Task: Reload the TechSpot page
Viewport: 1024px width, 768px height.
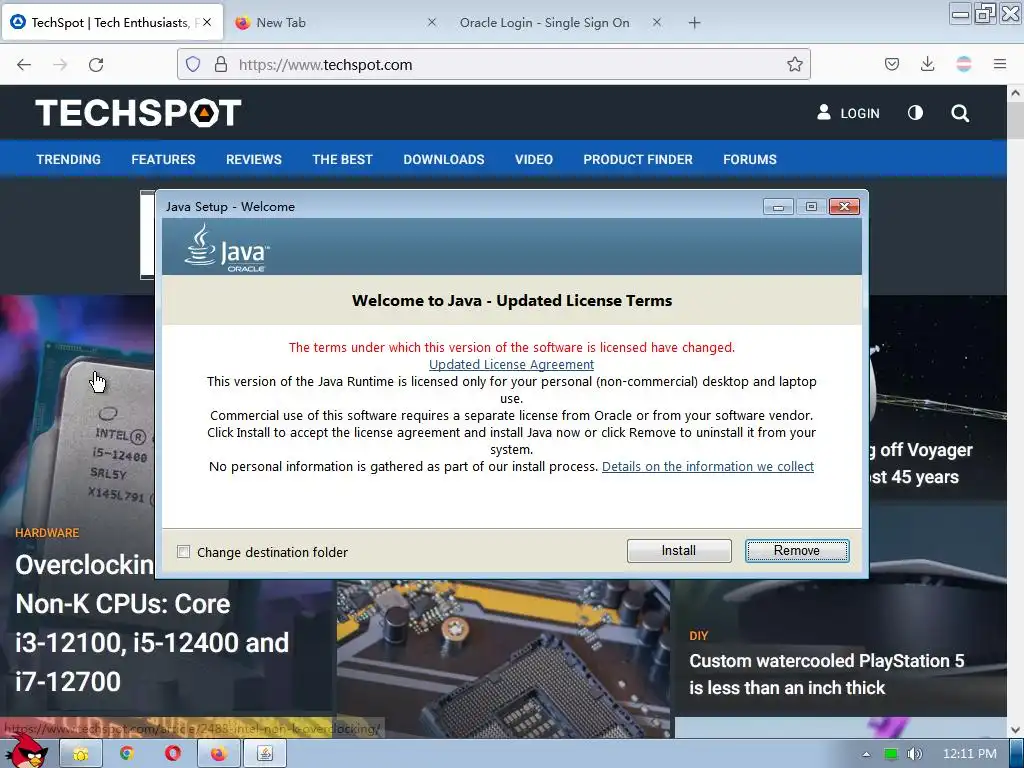Action: [x=96, y=65]
